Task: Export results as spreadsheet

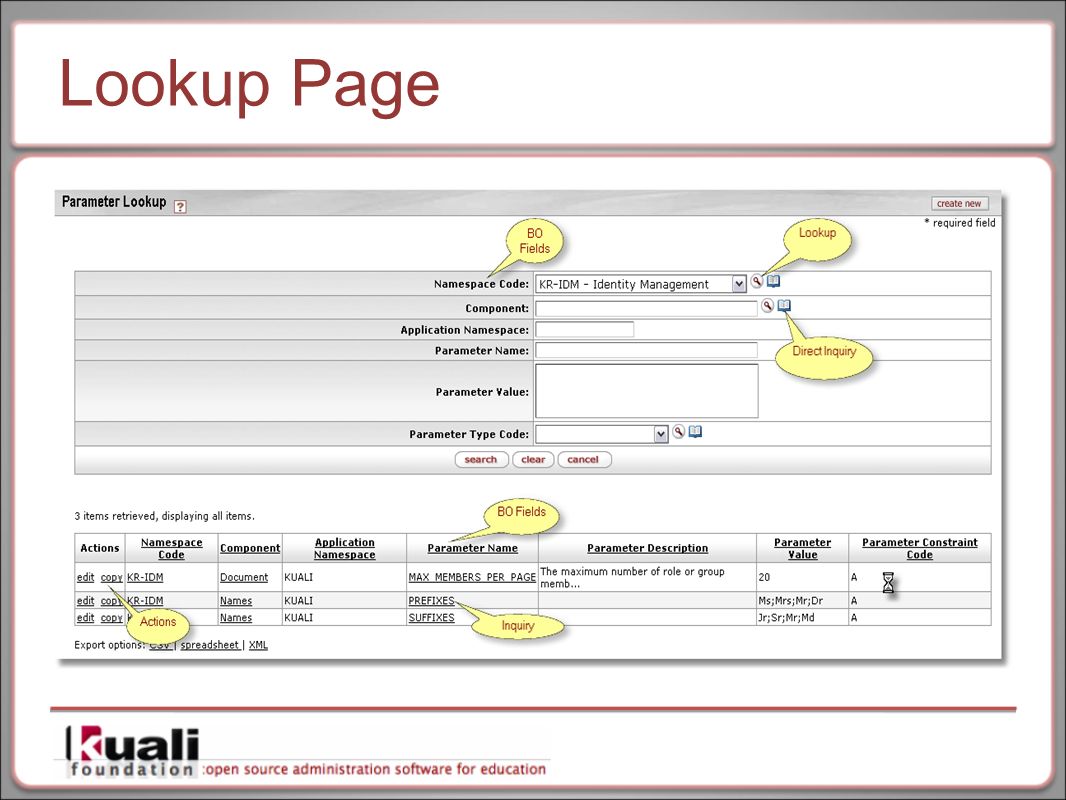Action: point(209,645)
